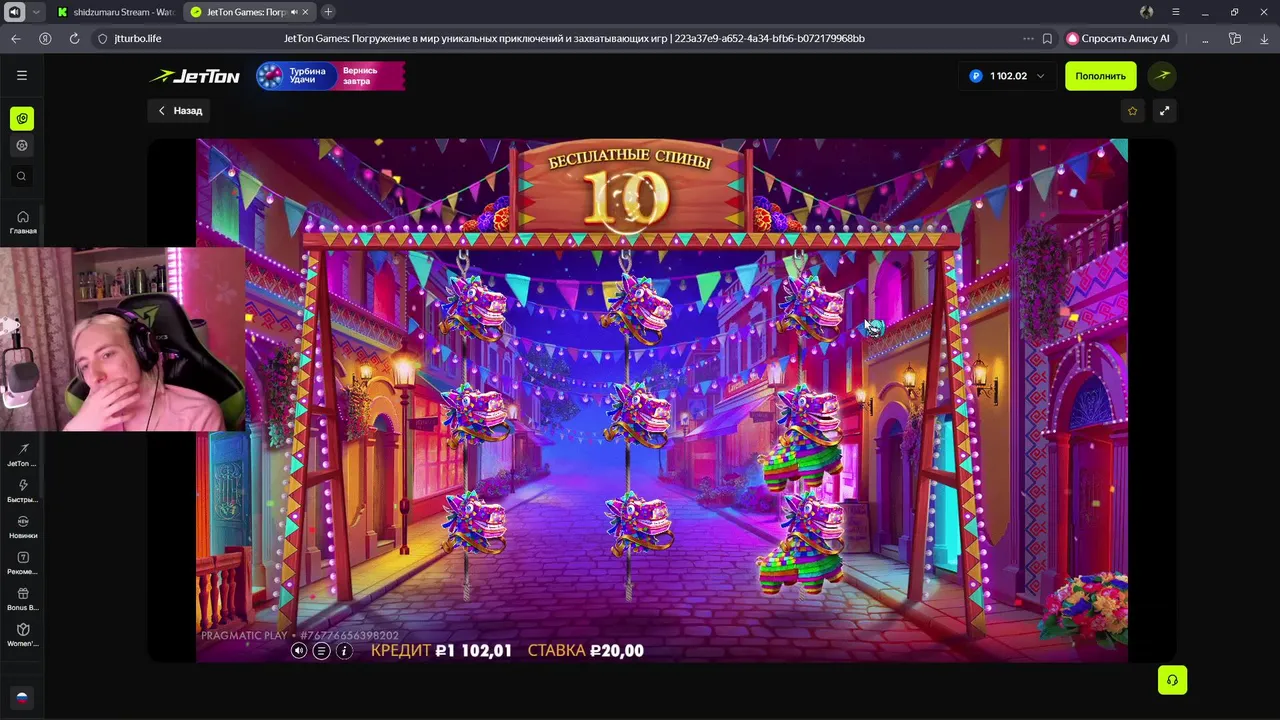The width and height of the screenshot is (1280, 720).
Task: Go back with the Назад button
Action: point(180,111)
